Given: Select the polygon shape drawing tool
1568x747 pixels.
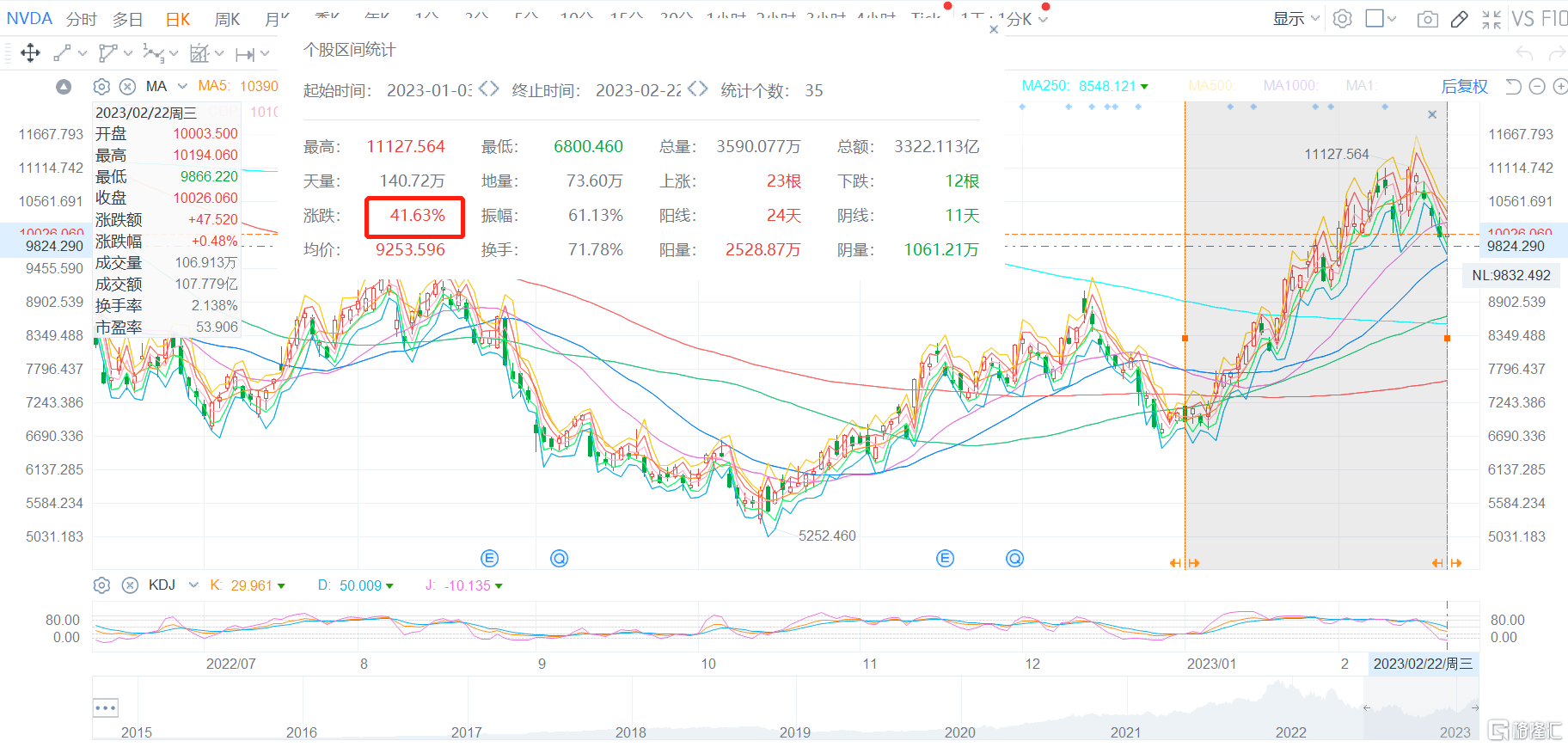Looking at the screenshot, I should coord(107,53).
